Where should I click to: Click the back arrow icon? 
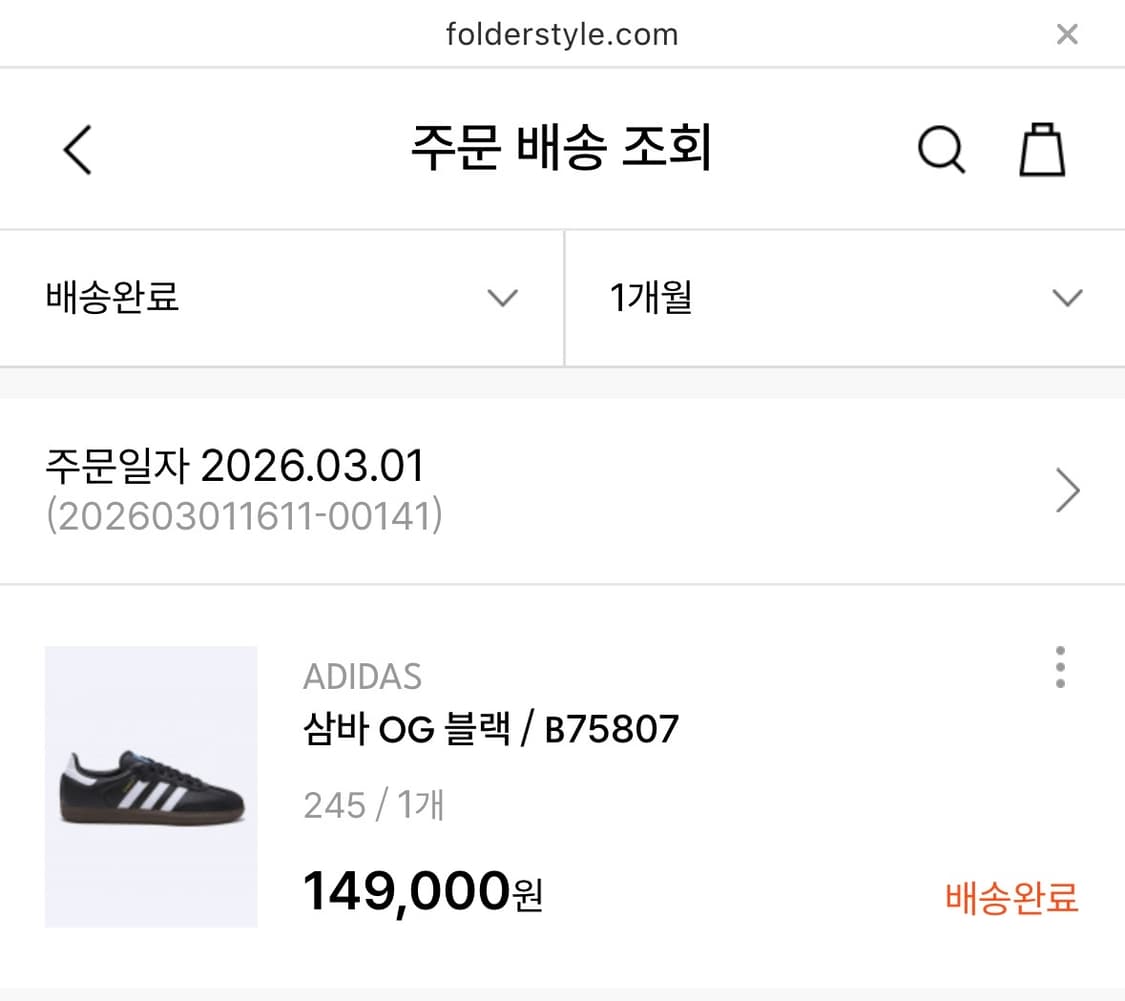point(77,149)
